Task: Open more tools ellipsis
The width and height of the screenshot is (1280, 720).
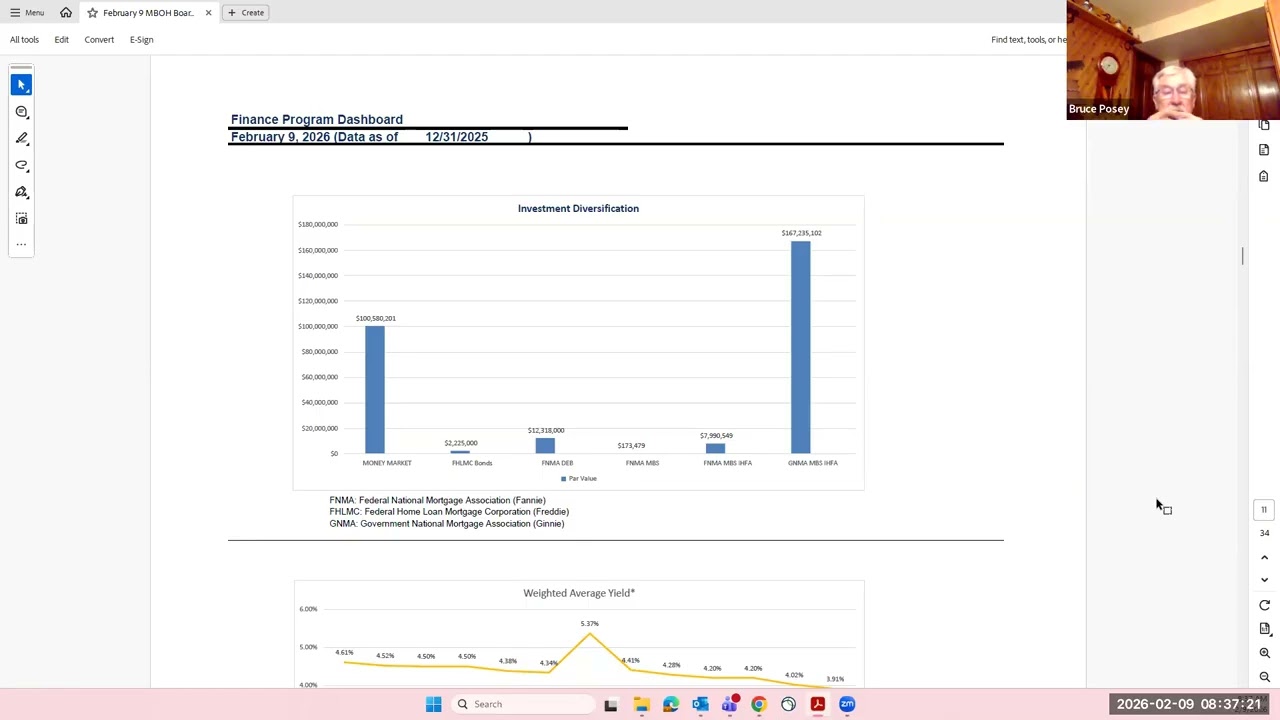Action: (x=21, y=244)
